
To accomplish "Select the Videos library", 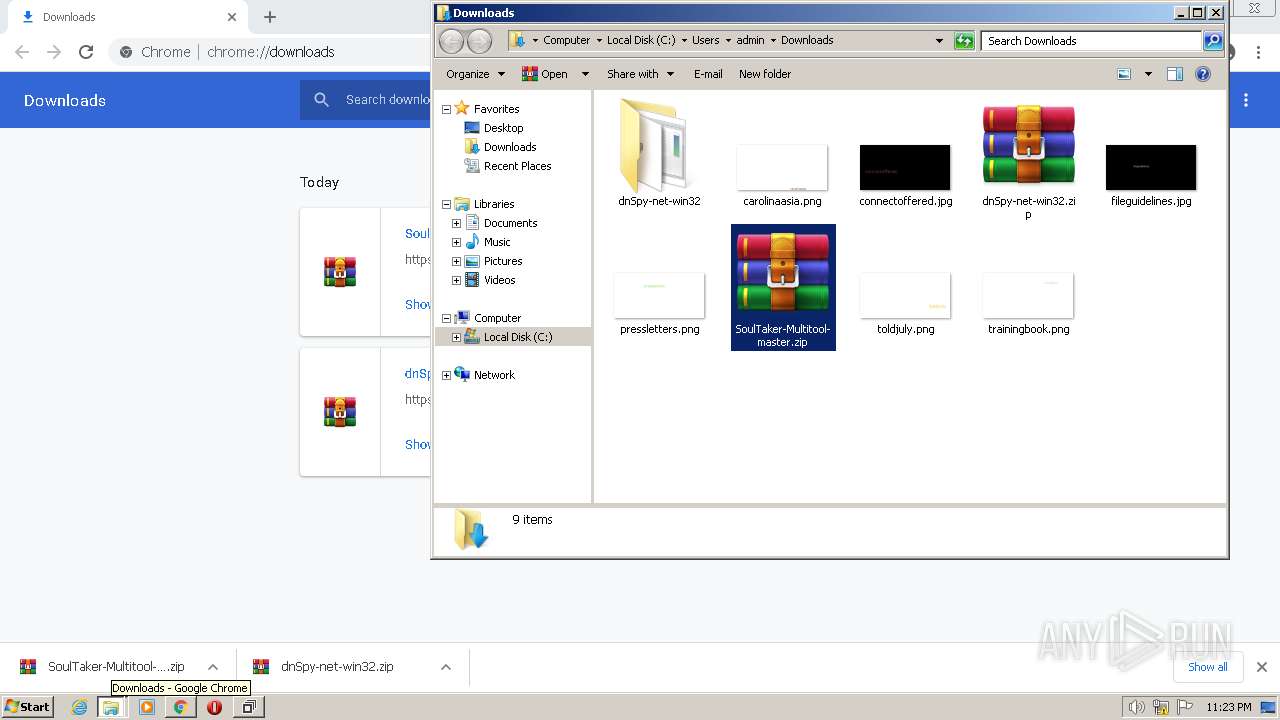I will (499, 280).
